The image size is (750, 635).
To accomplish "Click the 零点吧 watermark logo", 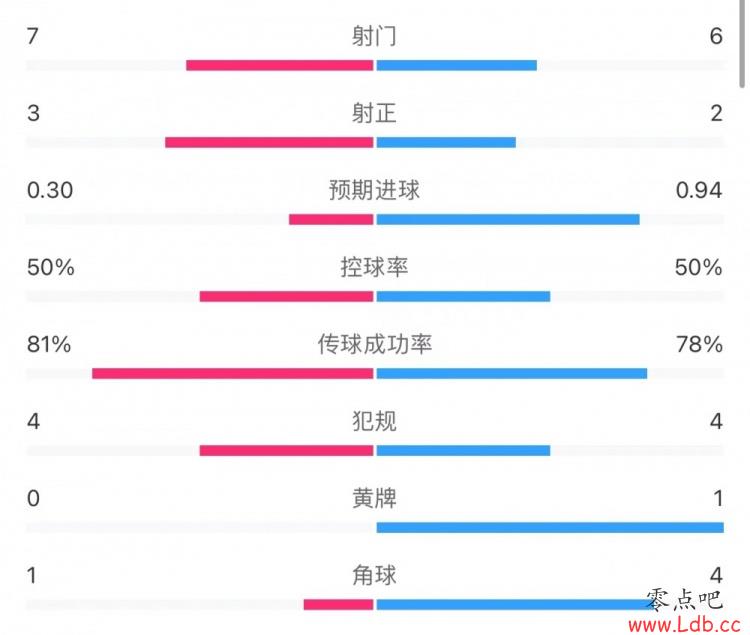I will tap(684, 599).
